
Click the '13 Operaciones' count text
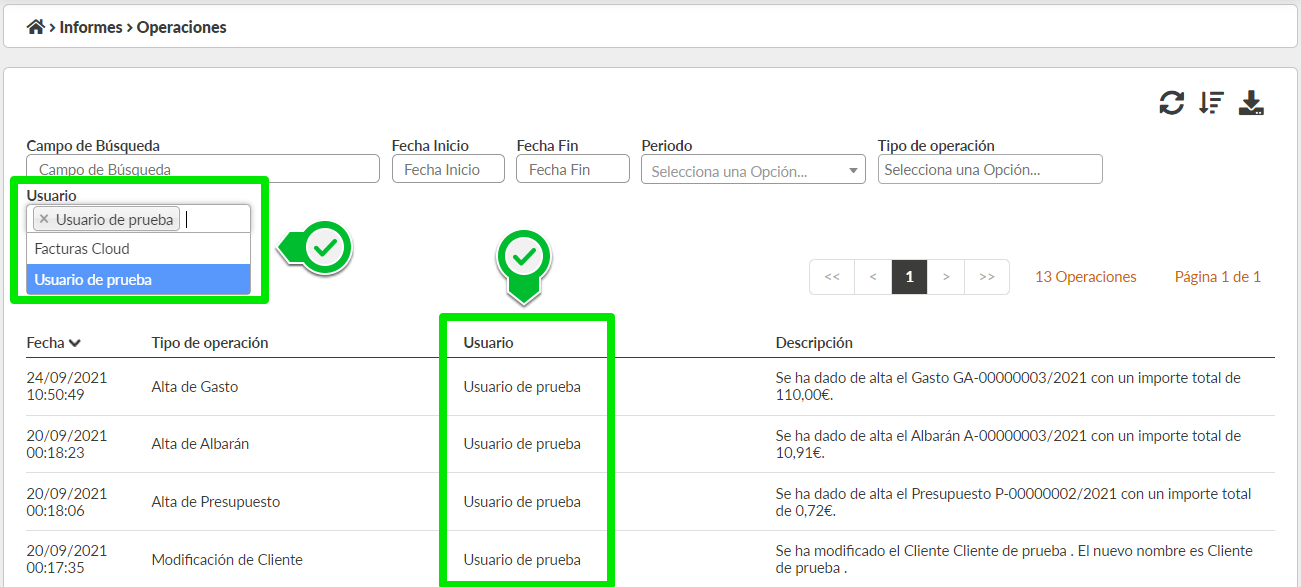point(1085,277)
